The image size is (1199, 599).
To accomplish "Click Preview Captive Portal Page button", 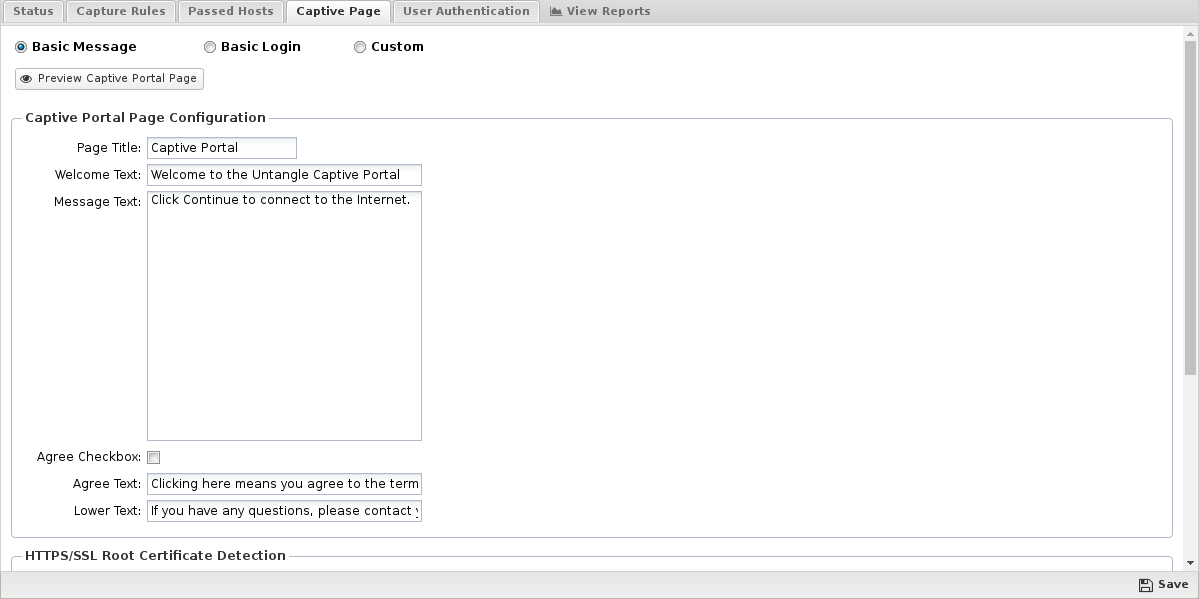I will tap(109, 79).
